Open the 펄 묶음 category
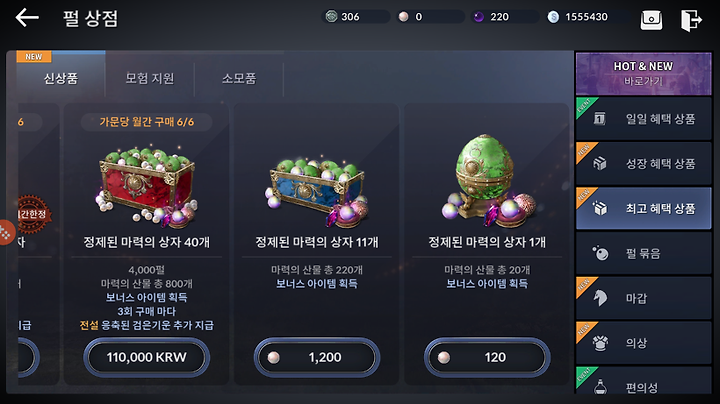Image resolution: width=720 pixels, height=404 pixels. tap(643, 253)
